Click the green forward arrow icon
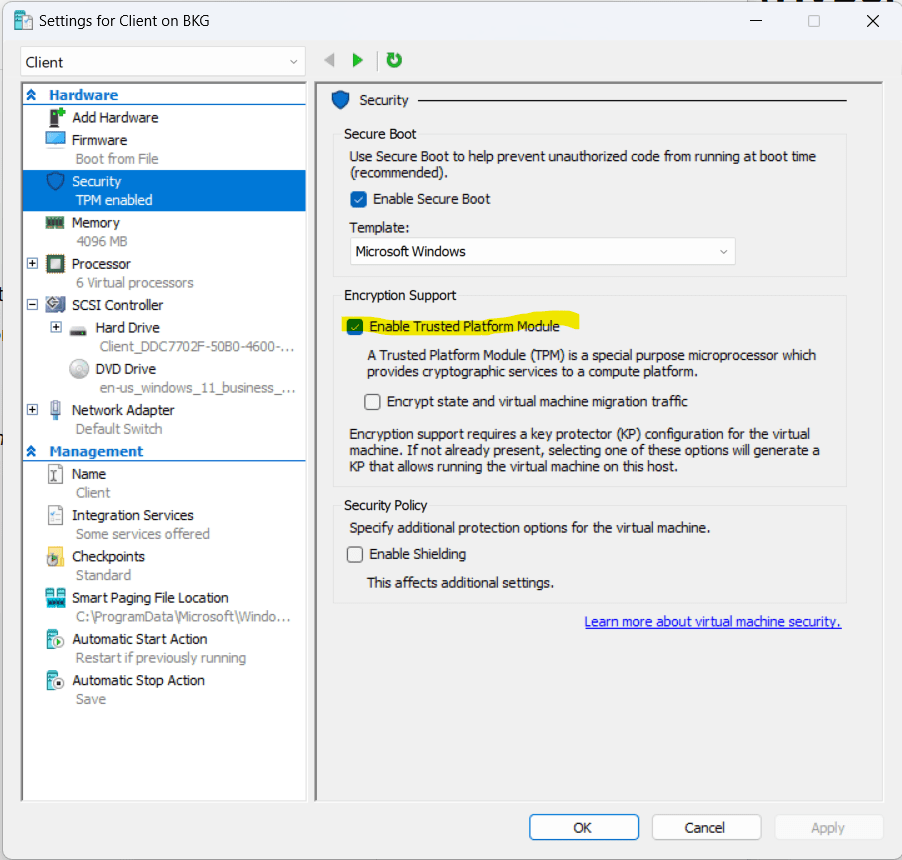This screenshot has height=860, width=902. pos(357,61)
